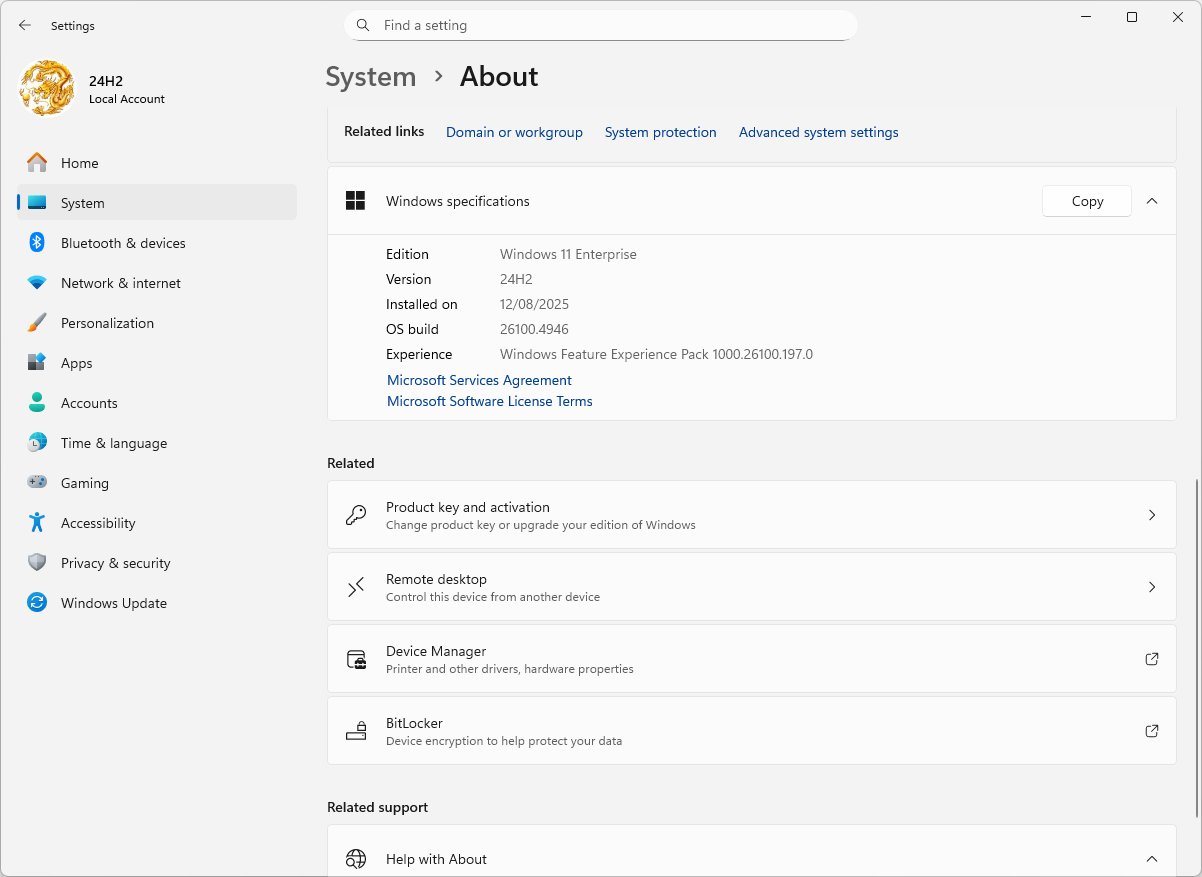Open the dragon profile picture
1202x877 pixels.
click(47, 88)
